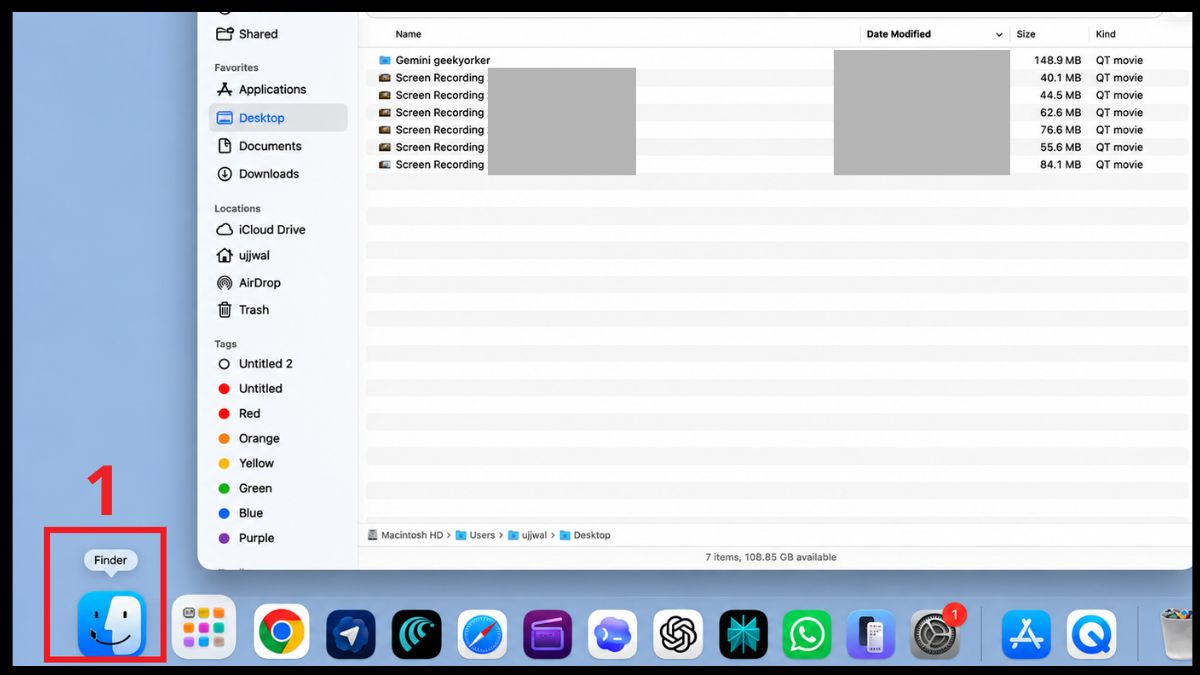
Task: Open the dark blue paper-plane app in Dock
Action: tap(351, 634)
